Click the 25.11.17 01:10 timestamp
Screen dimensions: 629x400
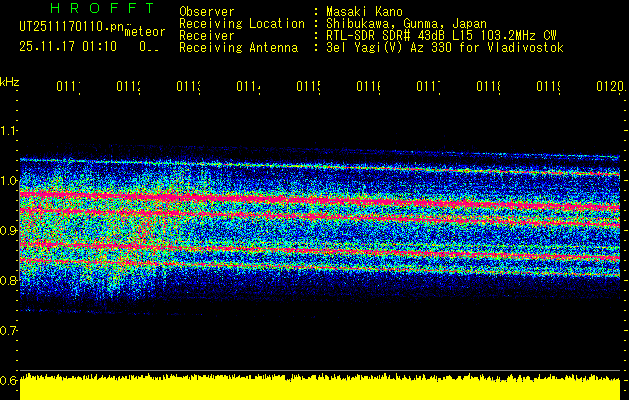69,46
